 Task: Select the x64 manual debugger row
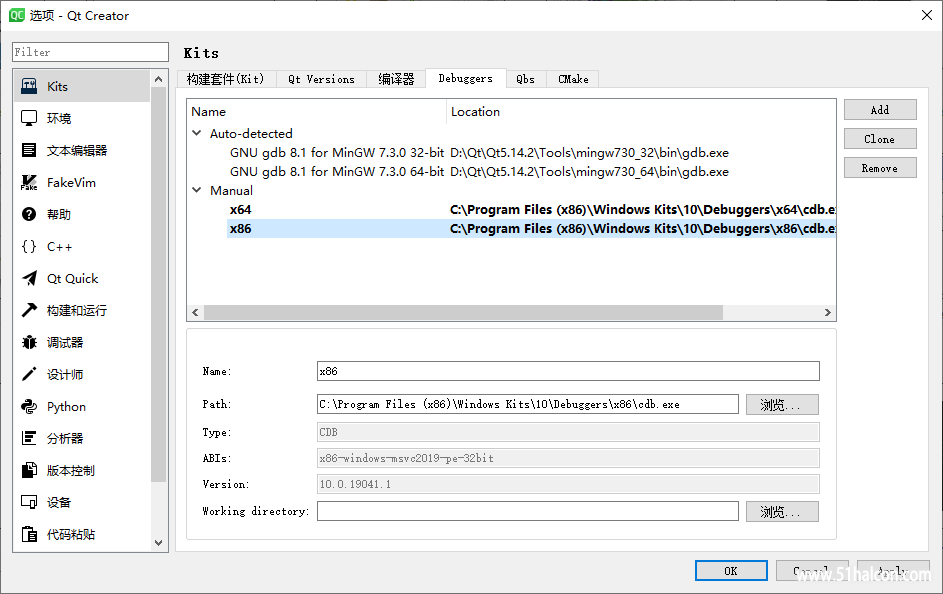click(x=511, y=209)
